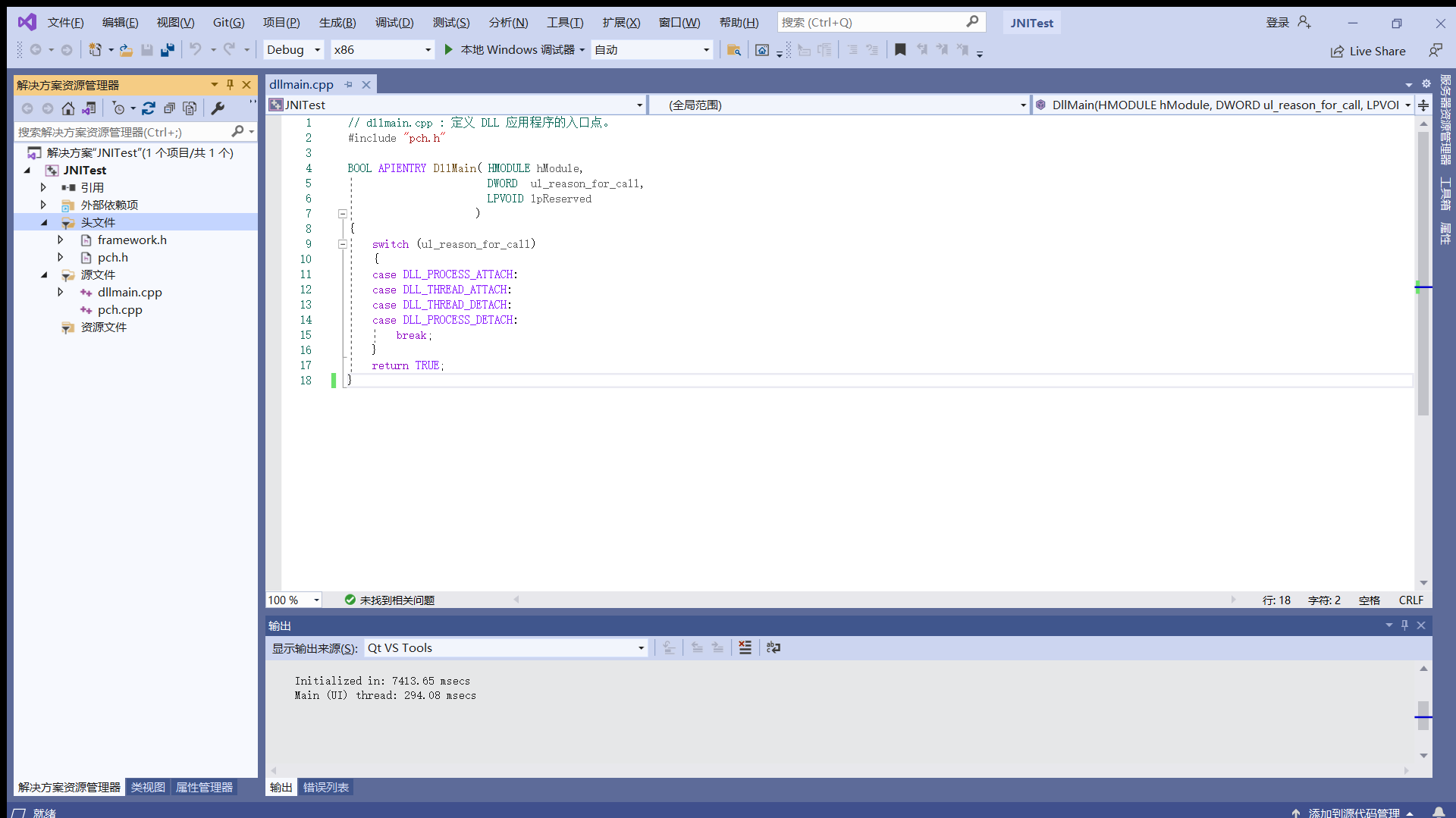This screenshot has height=818, width=1456.
Task: Switch to the 错误列表 tab
Action: (x=326, y=788)
